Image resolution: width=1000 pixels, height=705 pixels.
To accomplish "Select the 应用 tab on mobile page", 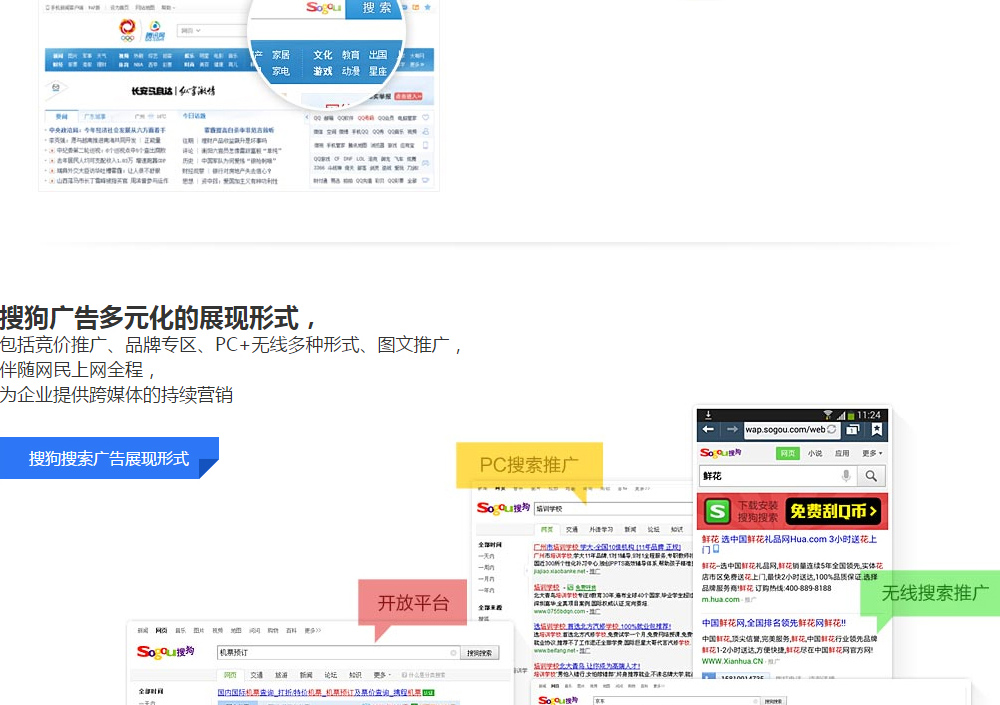I will pos(842,453).
